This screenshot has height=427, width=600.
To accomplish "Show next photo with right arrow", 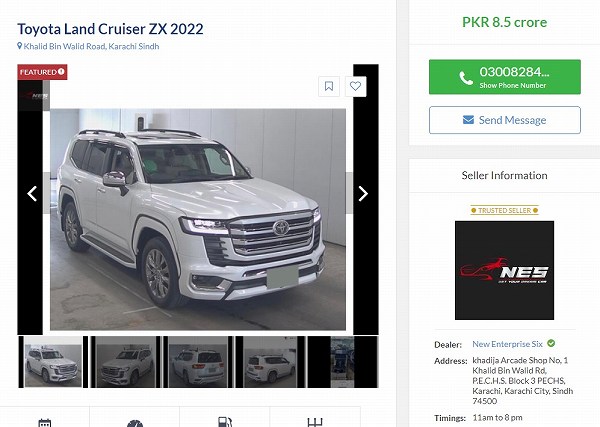I will point(363,194).
